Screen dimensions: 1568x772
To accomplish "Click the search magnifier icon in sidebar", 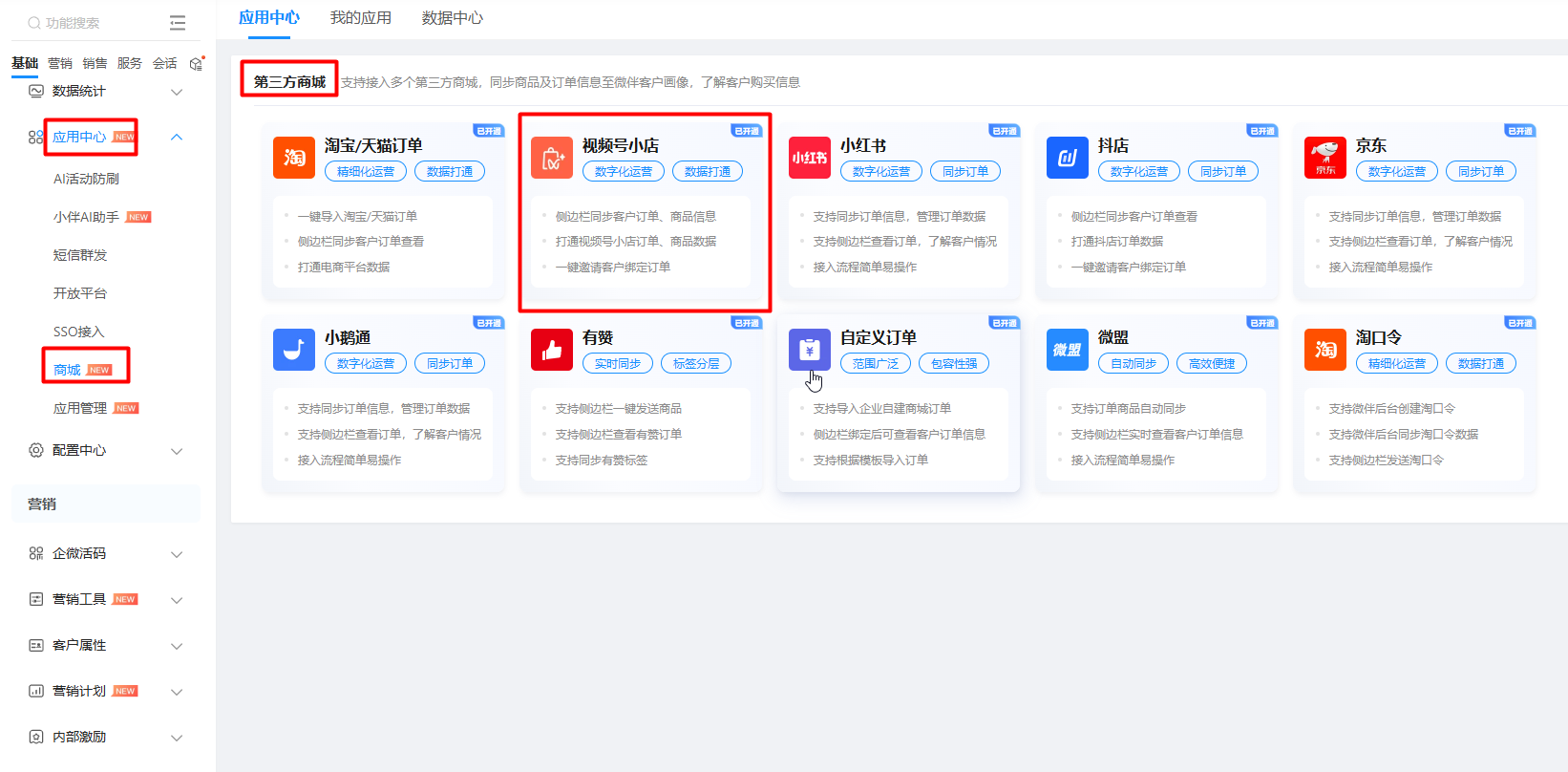I will pyautogui.click(x=34, y=23).
